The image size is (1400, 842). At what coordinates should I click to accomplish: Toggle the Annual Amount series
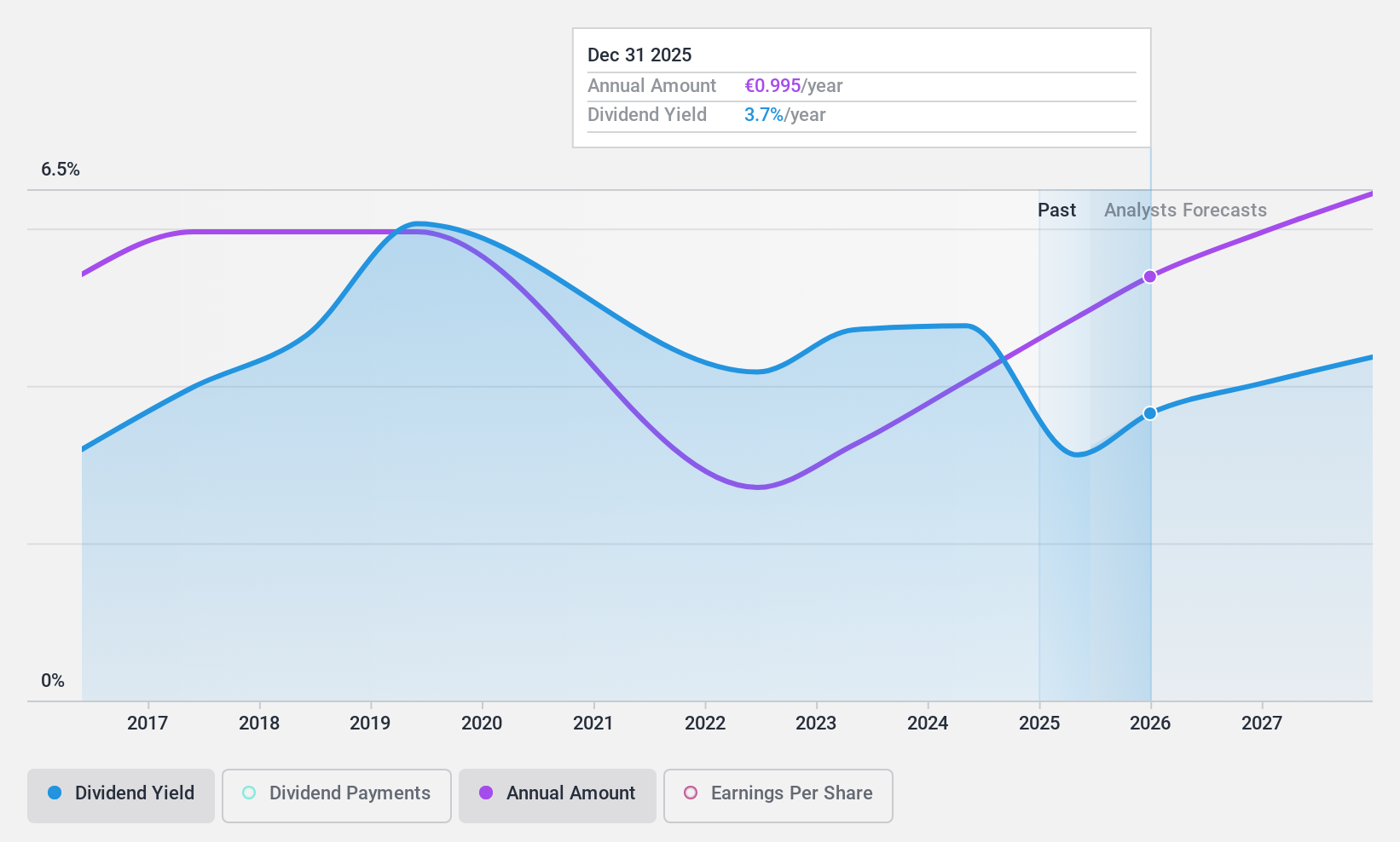(x=557, y=795)
